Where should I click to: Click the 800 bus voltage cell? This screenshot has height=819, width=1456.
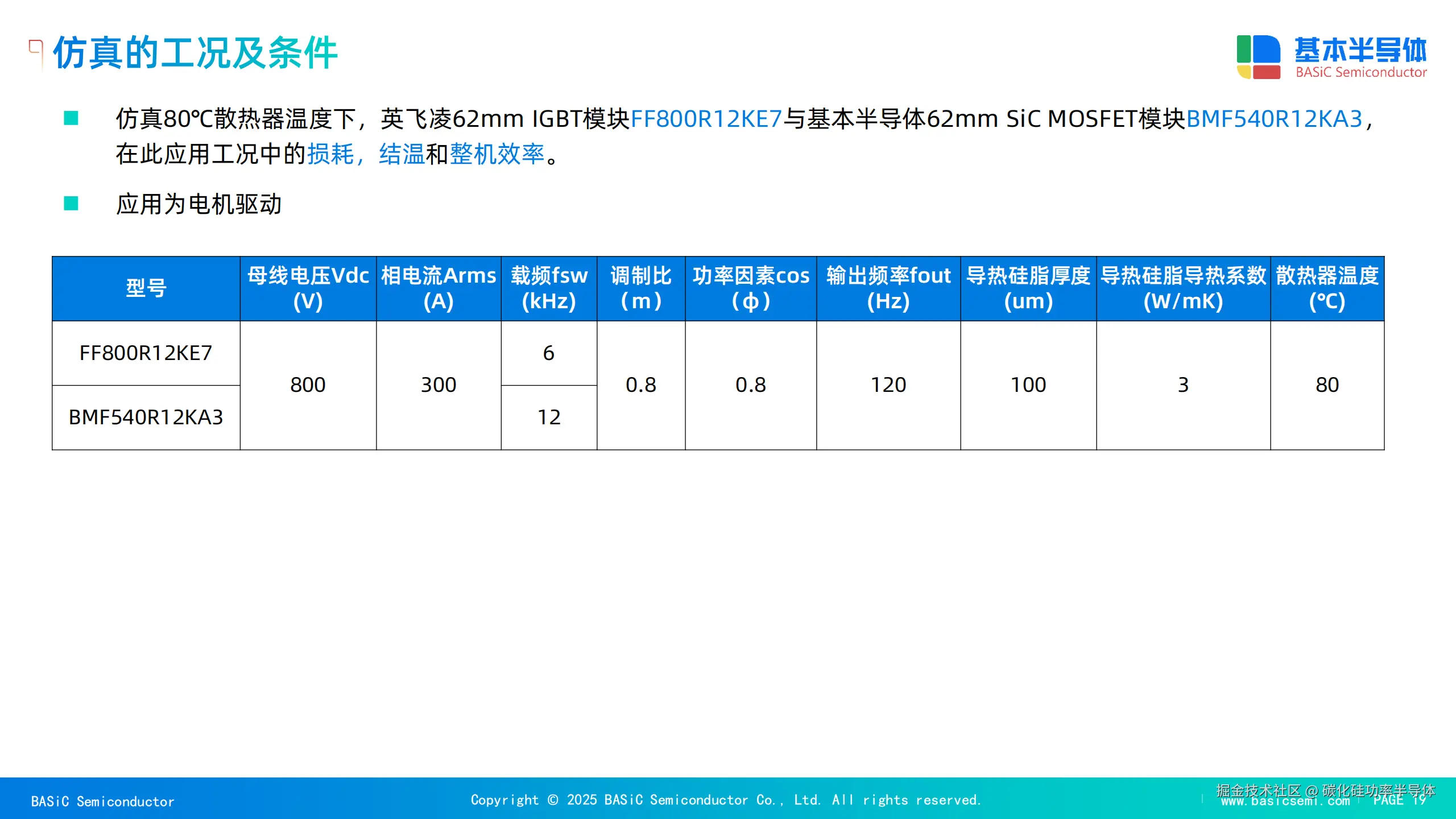[x=308, y=385]
